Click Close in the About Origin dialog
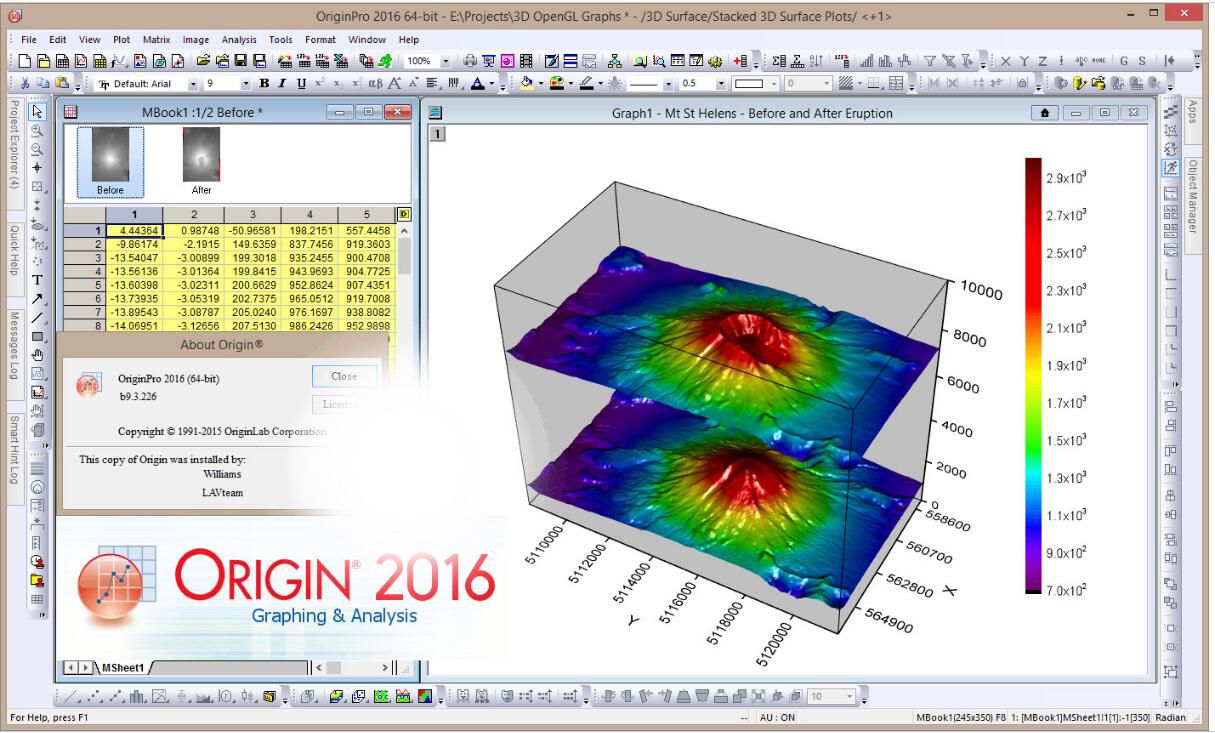The image size is (1215, 733). pos(344,376)
